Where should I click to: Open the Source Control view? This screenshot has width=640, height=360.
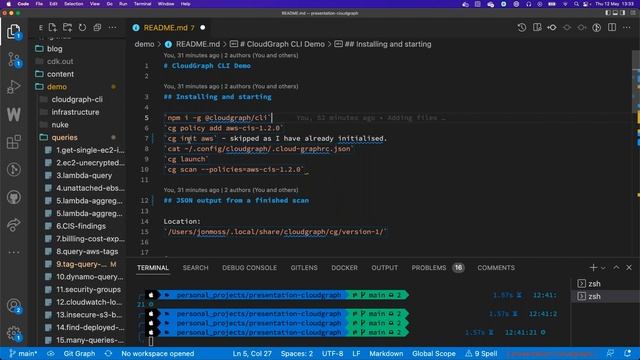(x=13, y=60)
